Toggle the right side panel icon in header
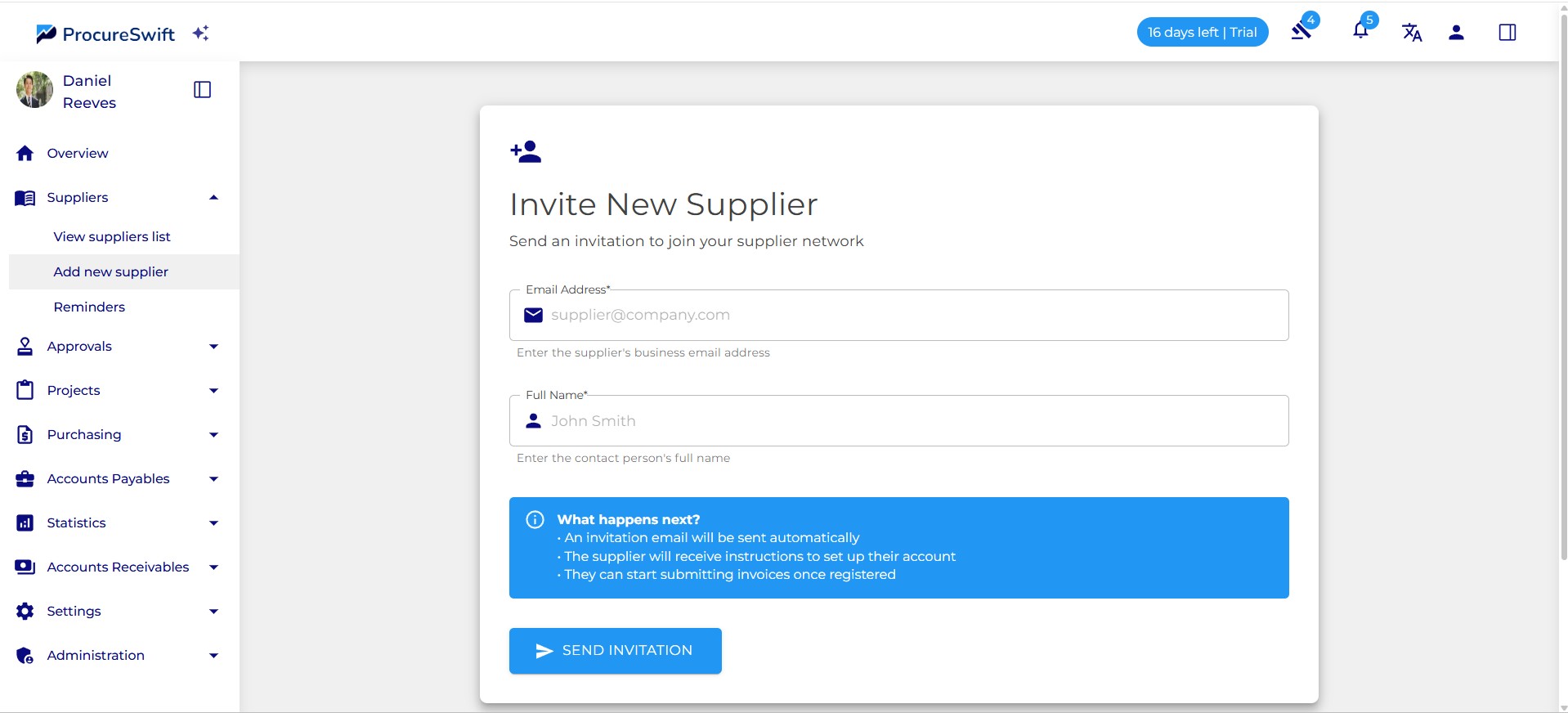 click(1508, 33)
